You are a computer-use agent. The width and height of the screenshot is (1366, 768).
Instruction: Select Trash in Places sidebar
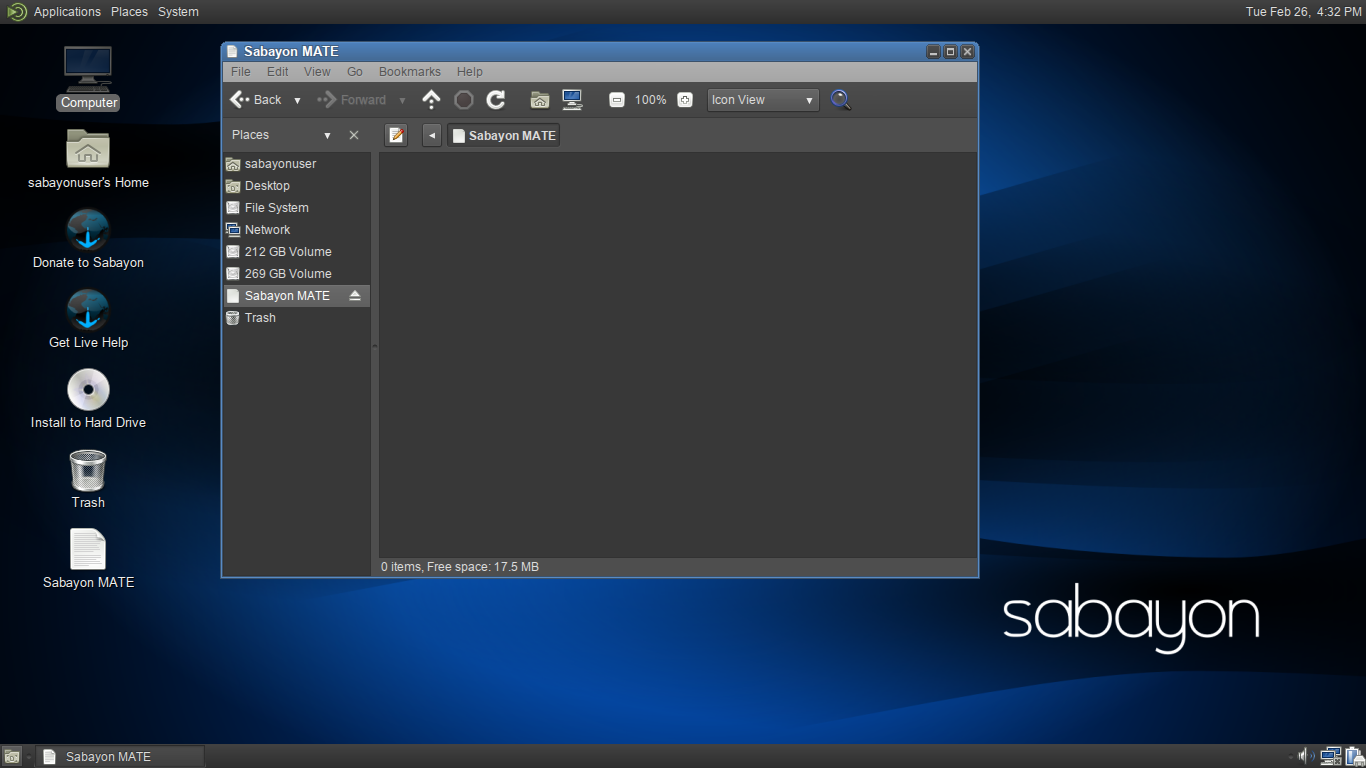point(296,318)
